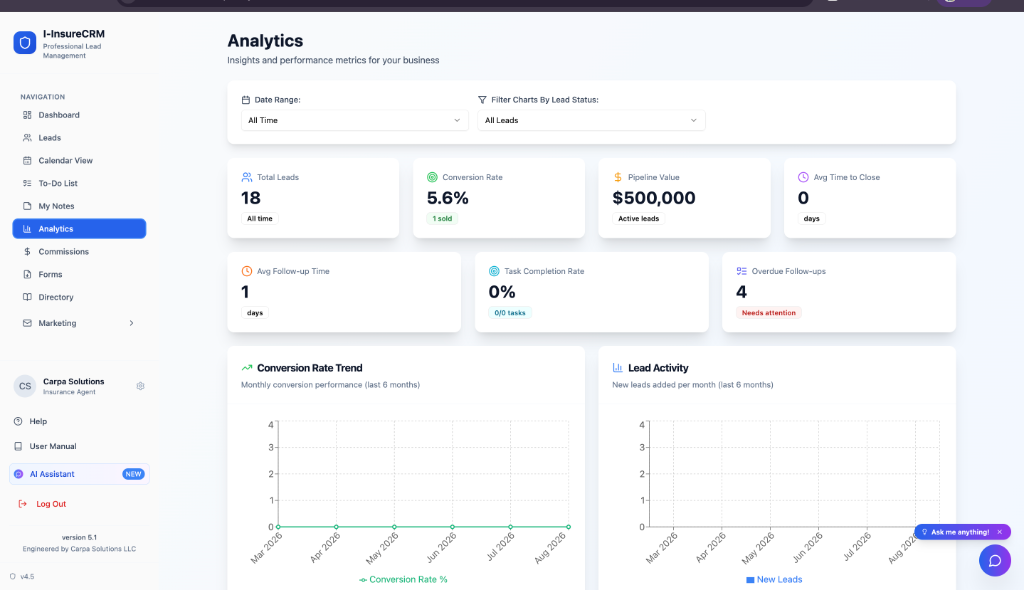Open profile settings gear next to Carpa Solutions
1024x590 pixels.
pyautogui.click(x=140, y=386)
